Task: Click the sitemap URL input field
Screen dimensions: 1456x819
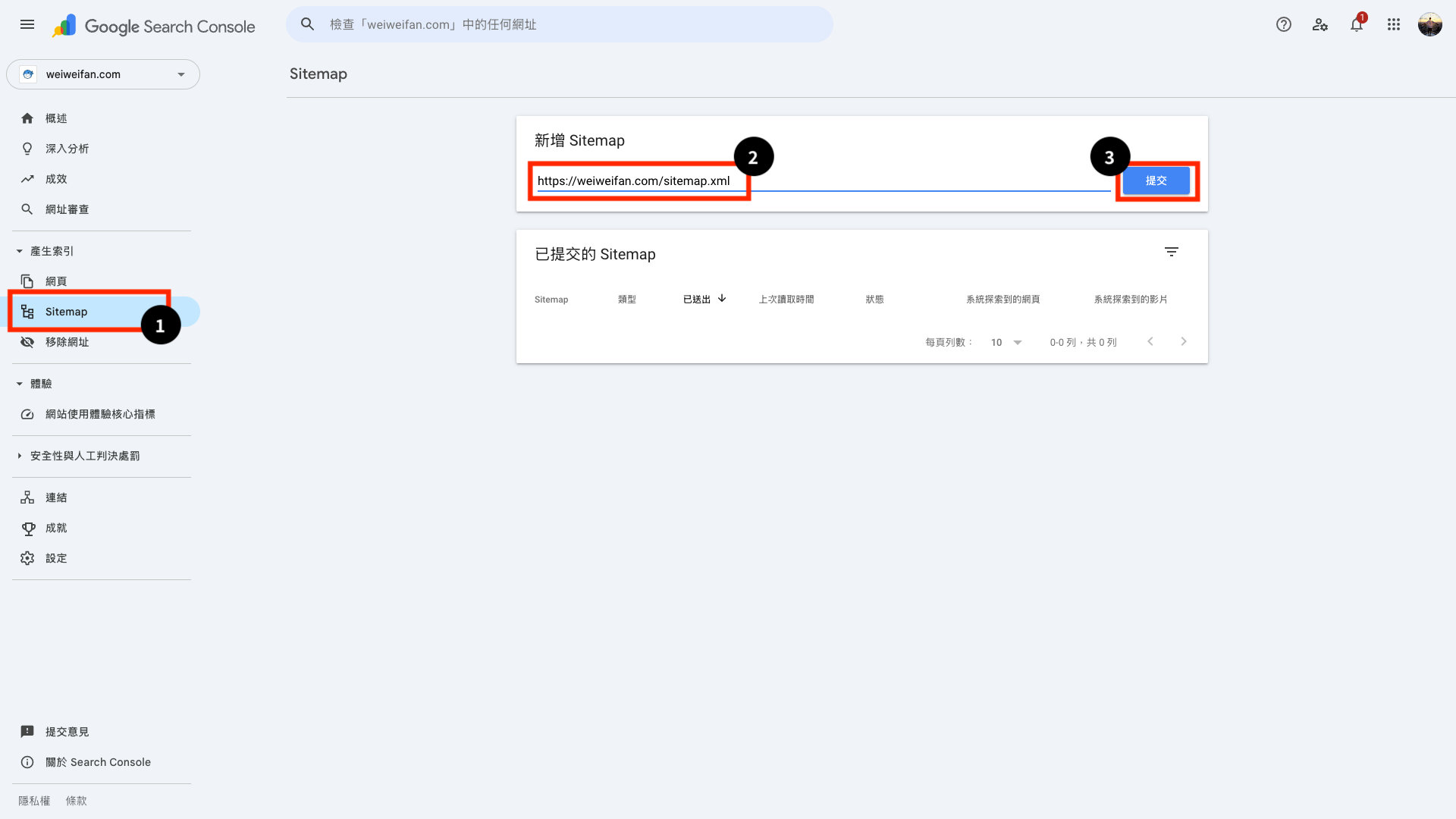Action: coord(823,180)
